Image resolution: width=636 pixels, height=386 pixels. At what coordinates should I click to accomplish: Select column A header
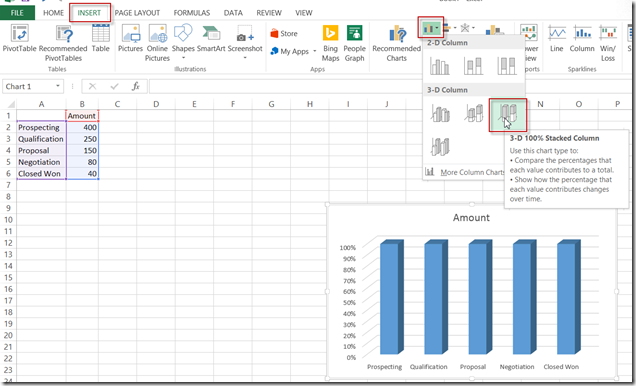click(x=41, y=105)
